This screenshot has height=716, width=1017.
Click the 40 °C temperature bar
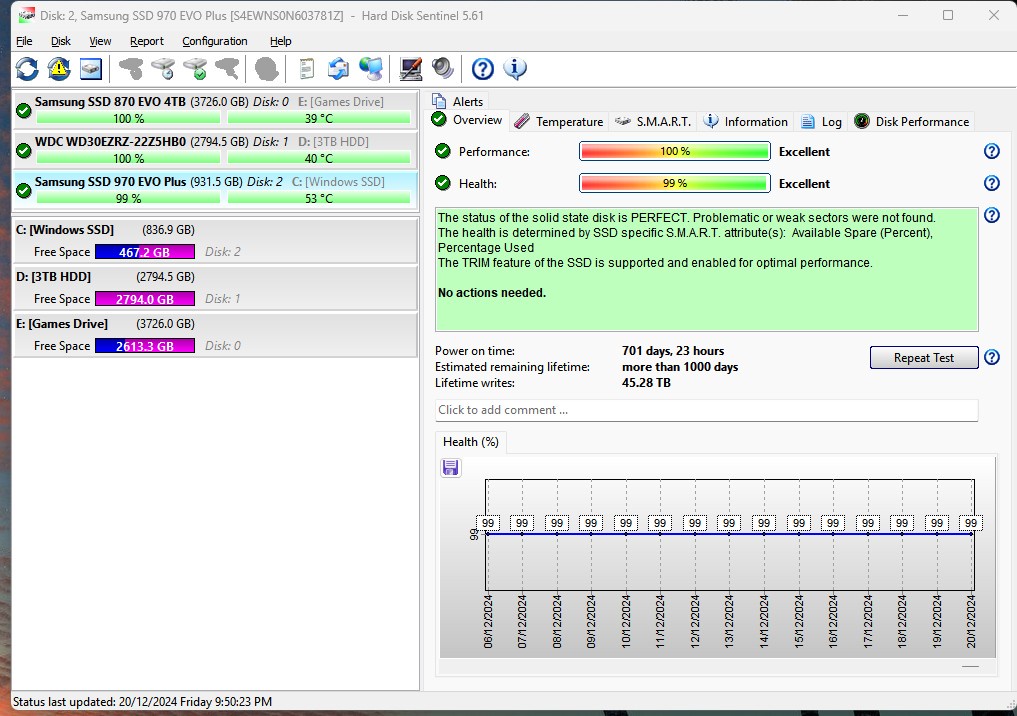click(319, 158)
